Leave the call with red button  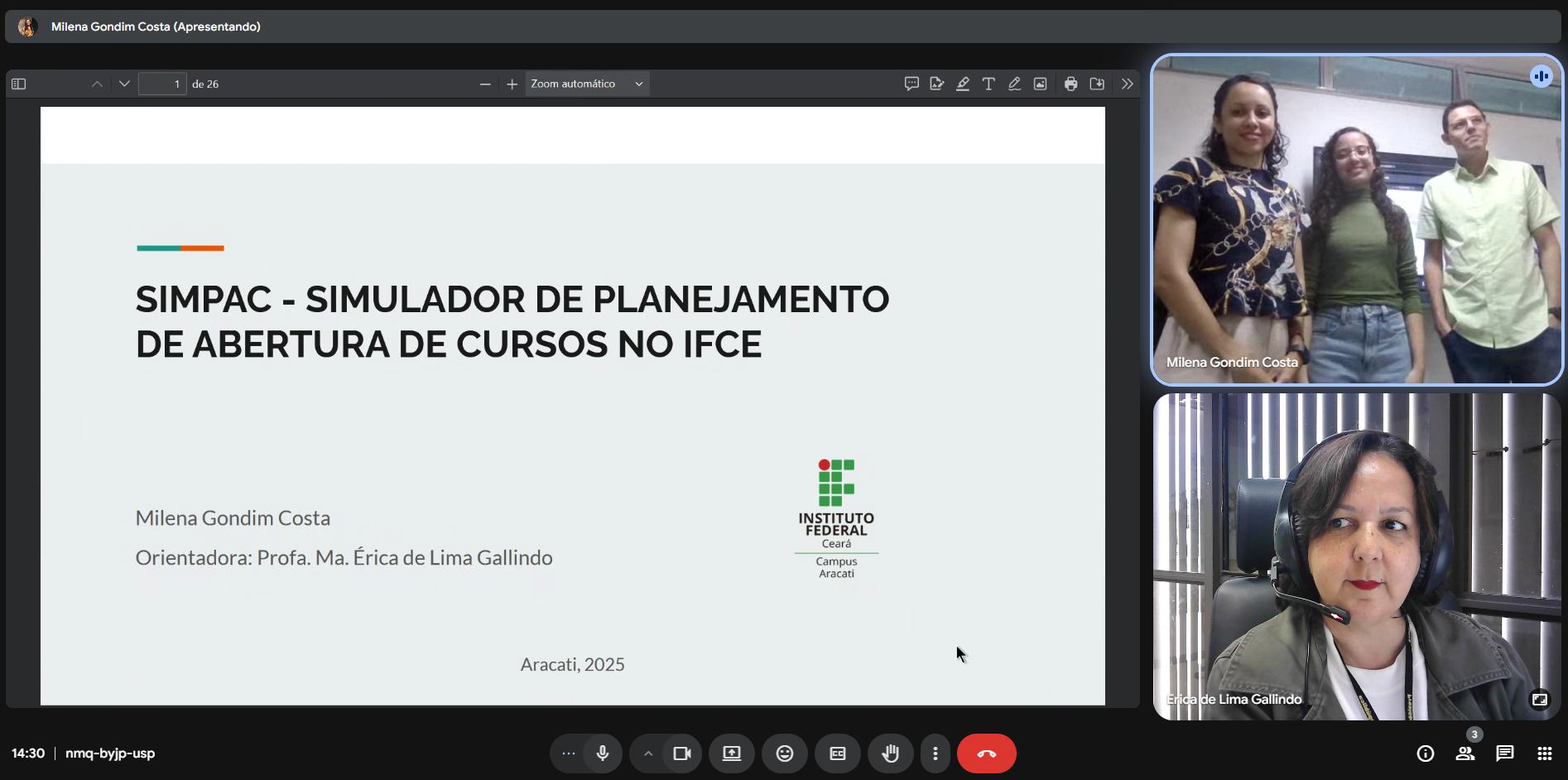(986, 754)
